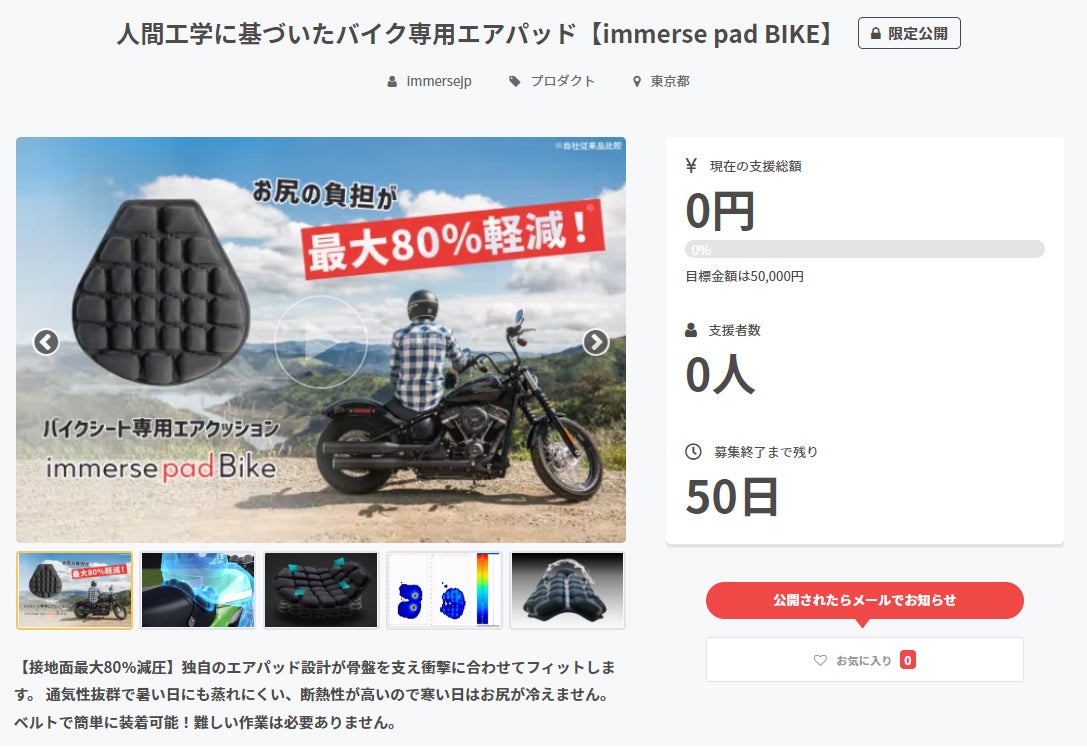This screenshot has height=751, width=1087.
Task: Click the tag icon next to プロダクト
Action: [x=514, y=82]
